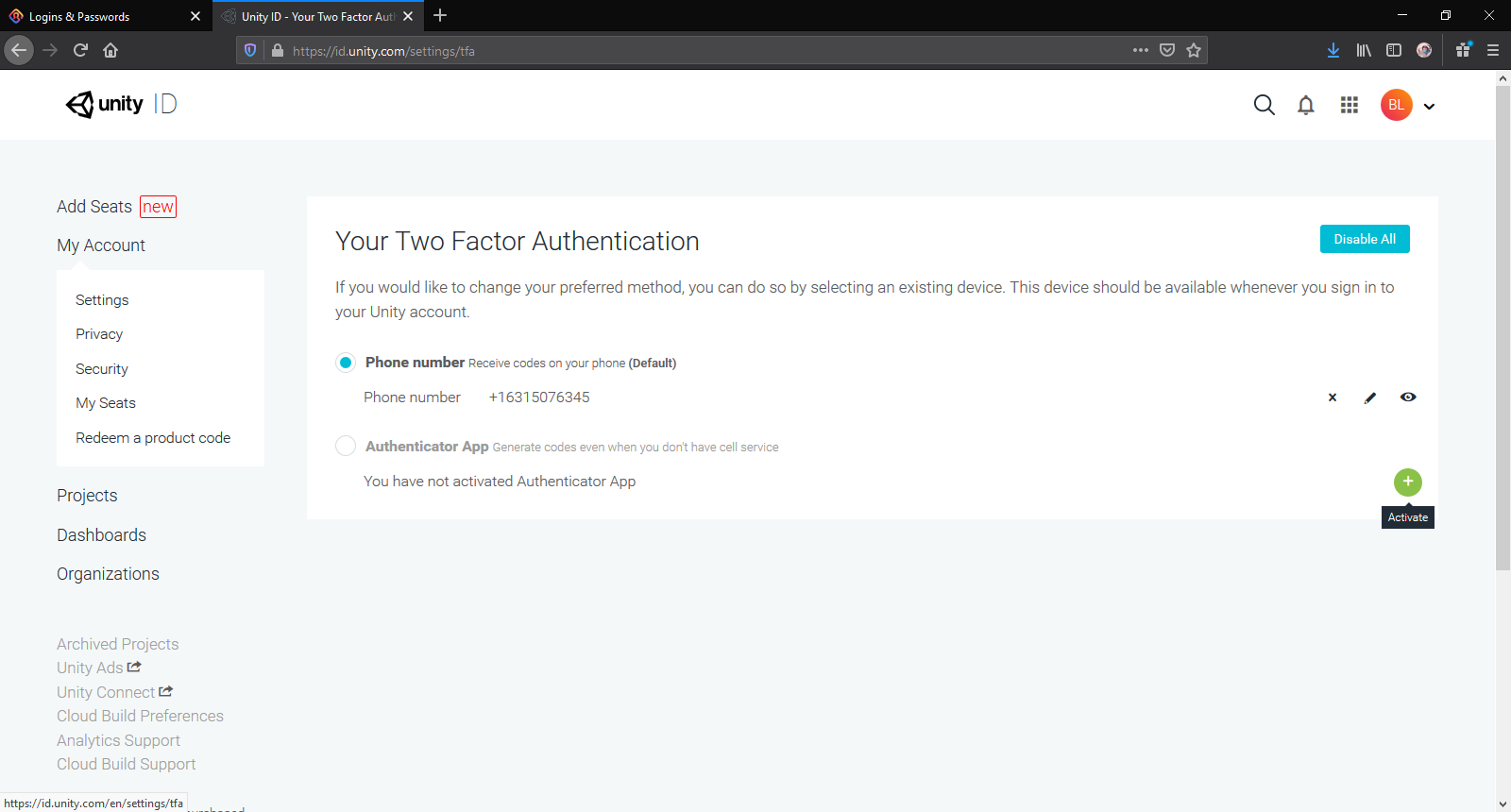Open Add Seats link
This screenshot has height=812, width=1511.
94,207
